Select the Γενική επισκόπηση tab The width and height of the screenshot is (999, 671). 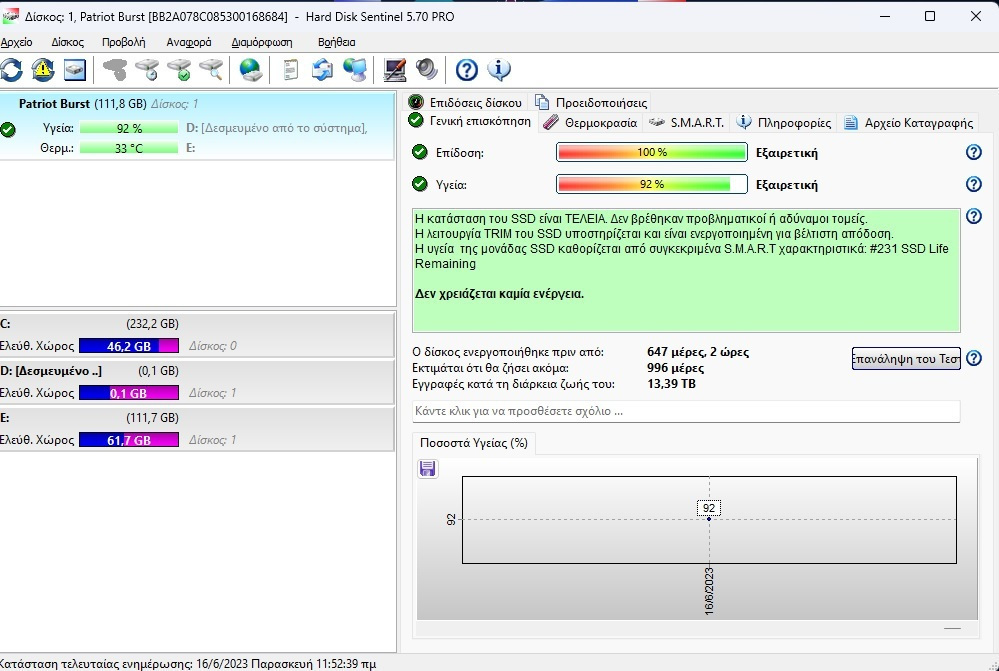tap(470, 121)
